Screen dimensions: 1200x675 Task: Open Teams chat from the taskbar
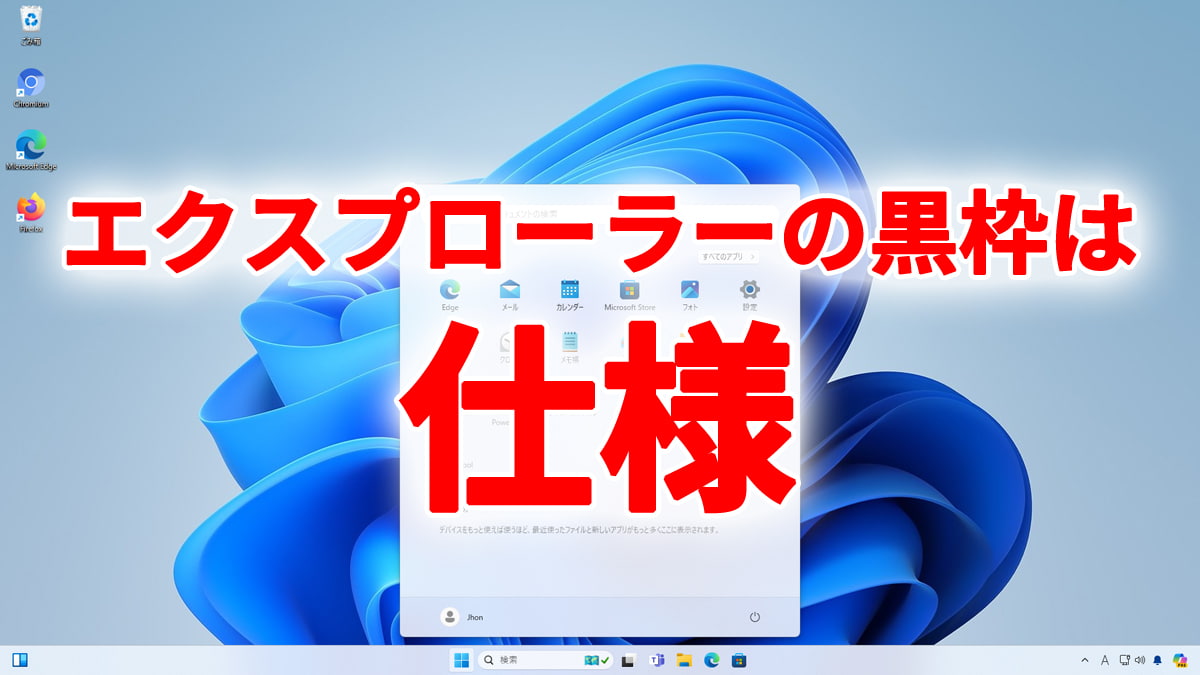[657, 660]
